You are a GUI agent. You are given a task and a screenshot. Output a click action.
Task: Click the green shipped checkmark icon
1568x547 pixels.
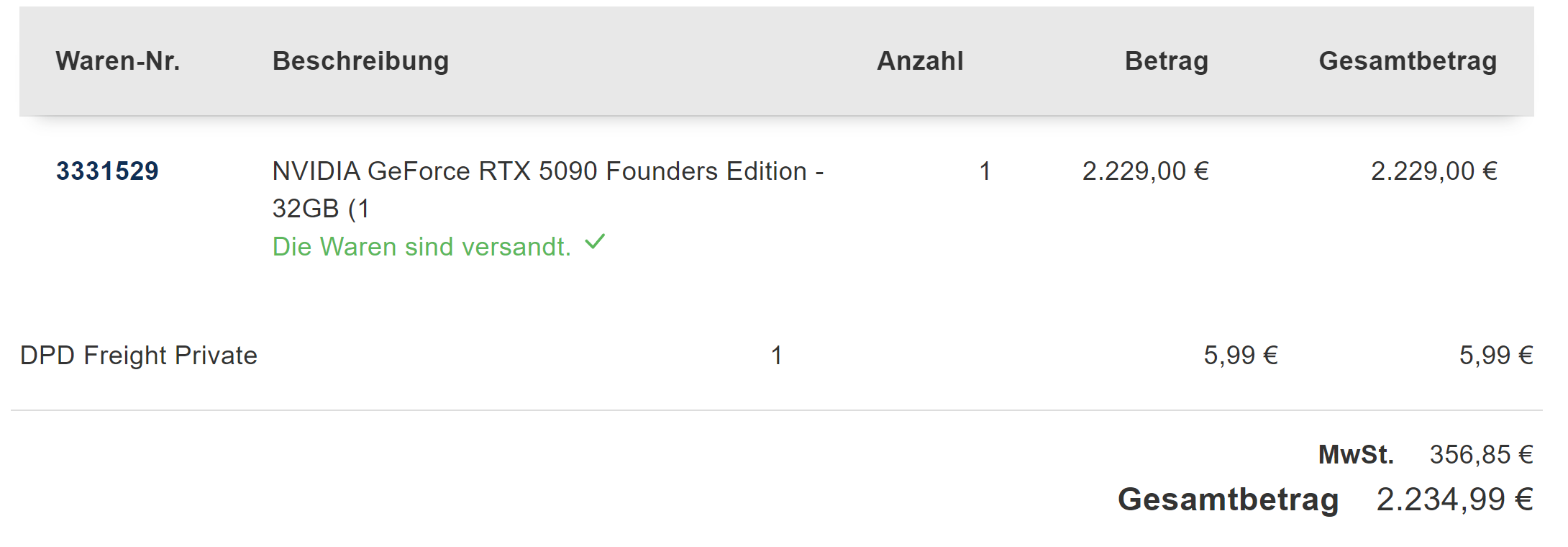[x=595, y=243]
